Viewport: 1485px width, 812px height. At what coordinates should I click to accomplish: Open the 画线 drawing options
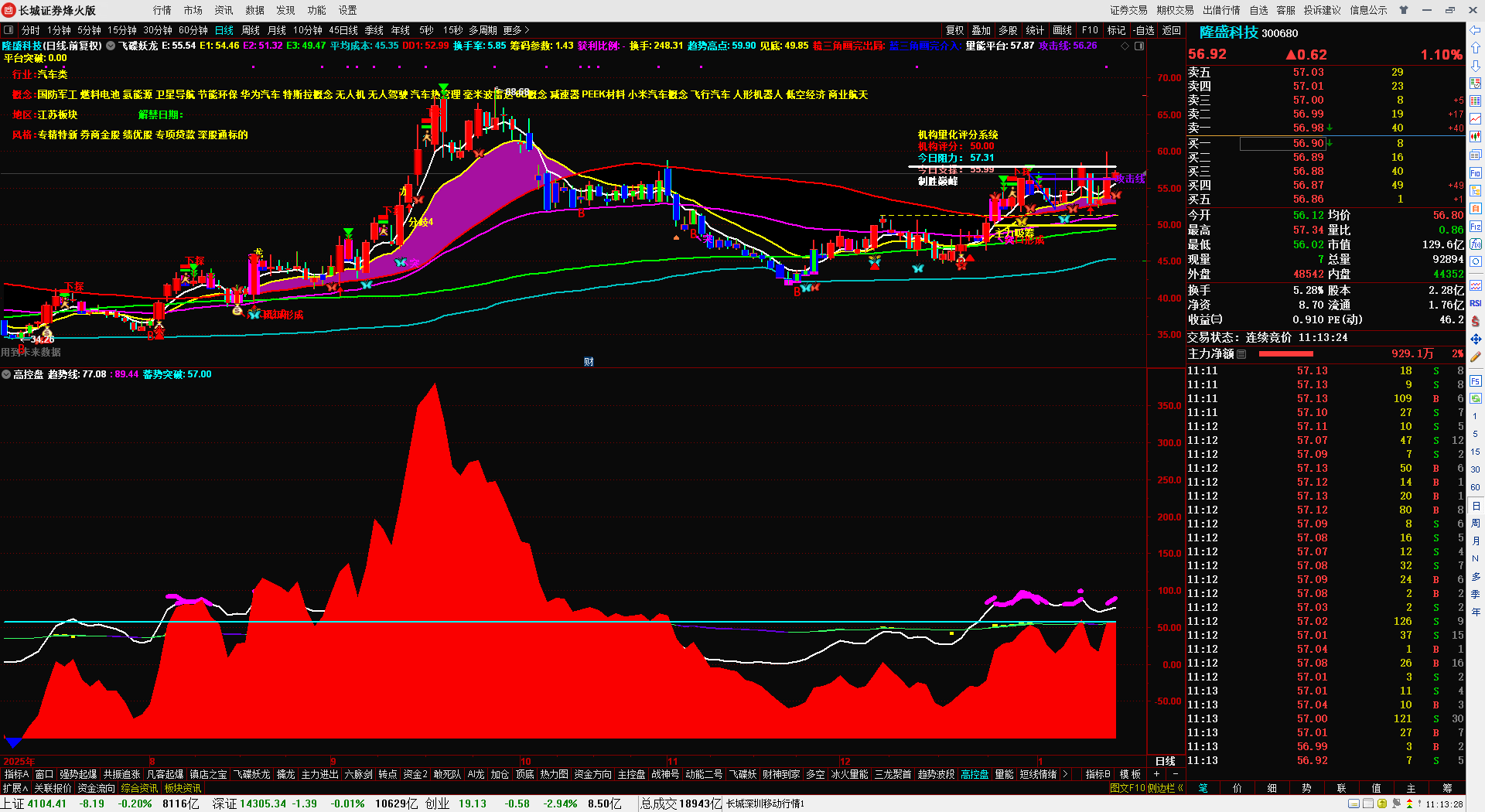1062,30
